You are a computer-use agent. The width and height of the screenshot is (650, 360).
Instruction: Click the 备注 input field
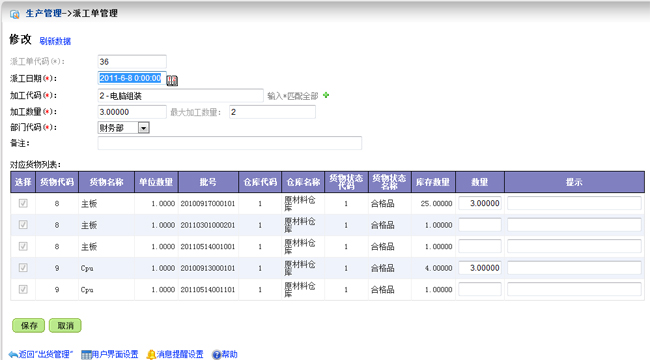[230, 143]
